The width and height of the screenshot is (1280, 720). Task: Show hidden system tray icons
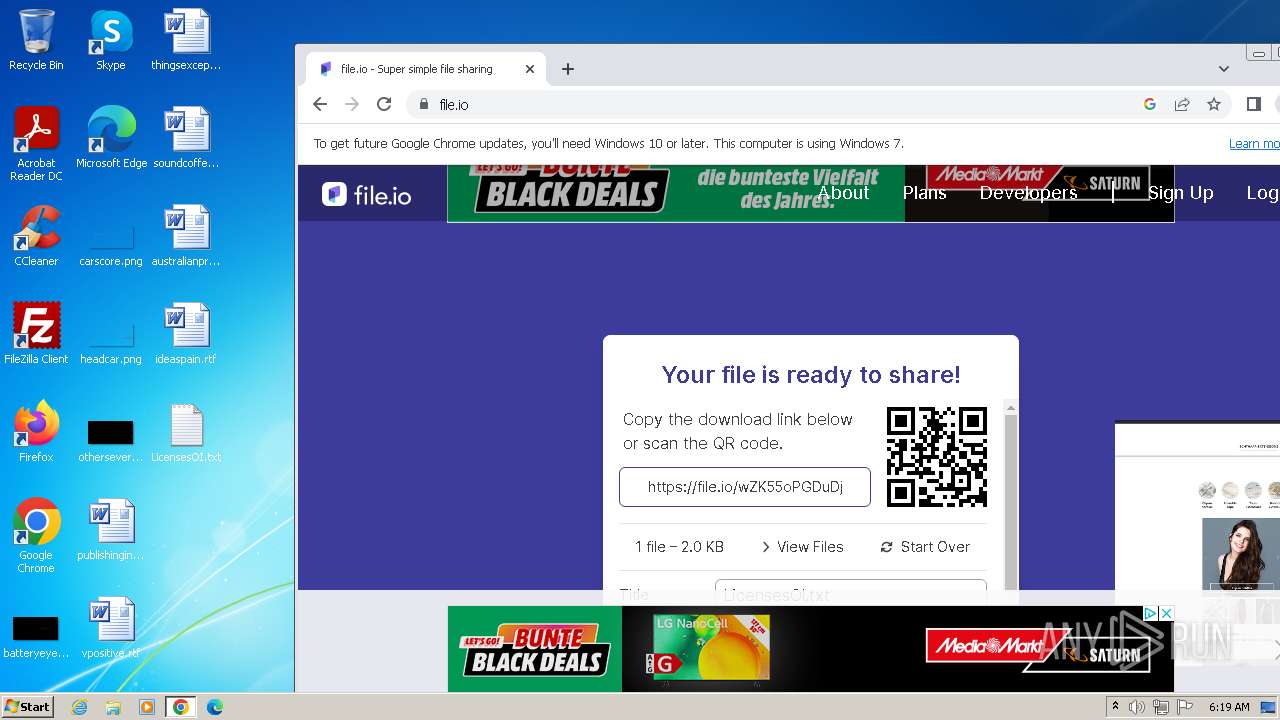[x=1116, y=707]
